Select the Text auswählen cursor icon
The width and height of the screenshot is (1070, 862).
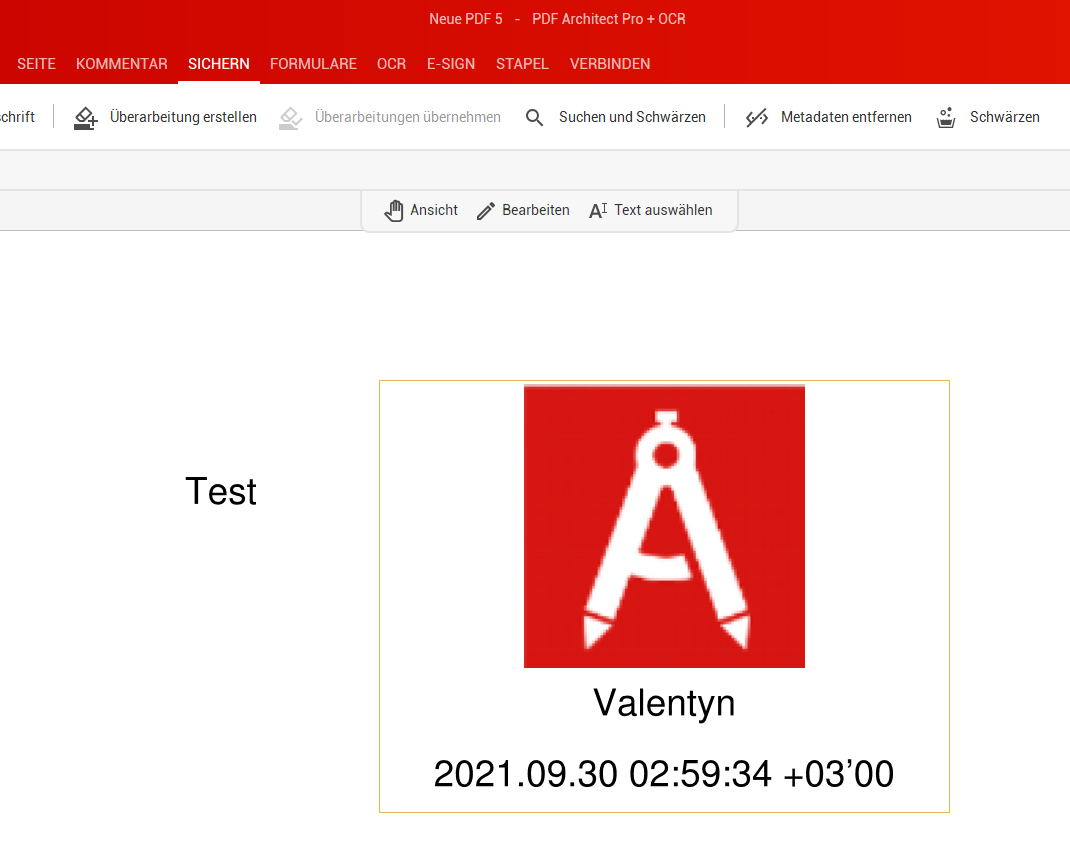click(x=598, y=211)
